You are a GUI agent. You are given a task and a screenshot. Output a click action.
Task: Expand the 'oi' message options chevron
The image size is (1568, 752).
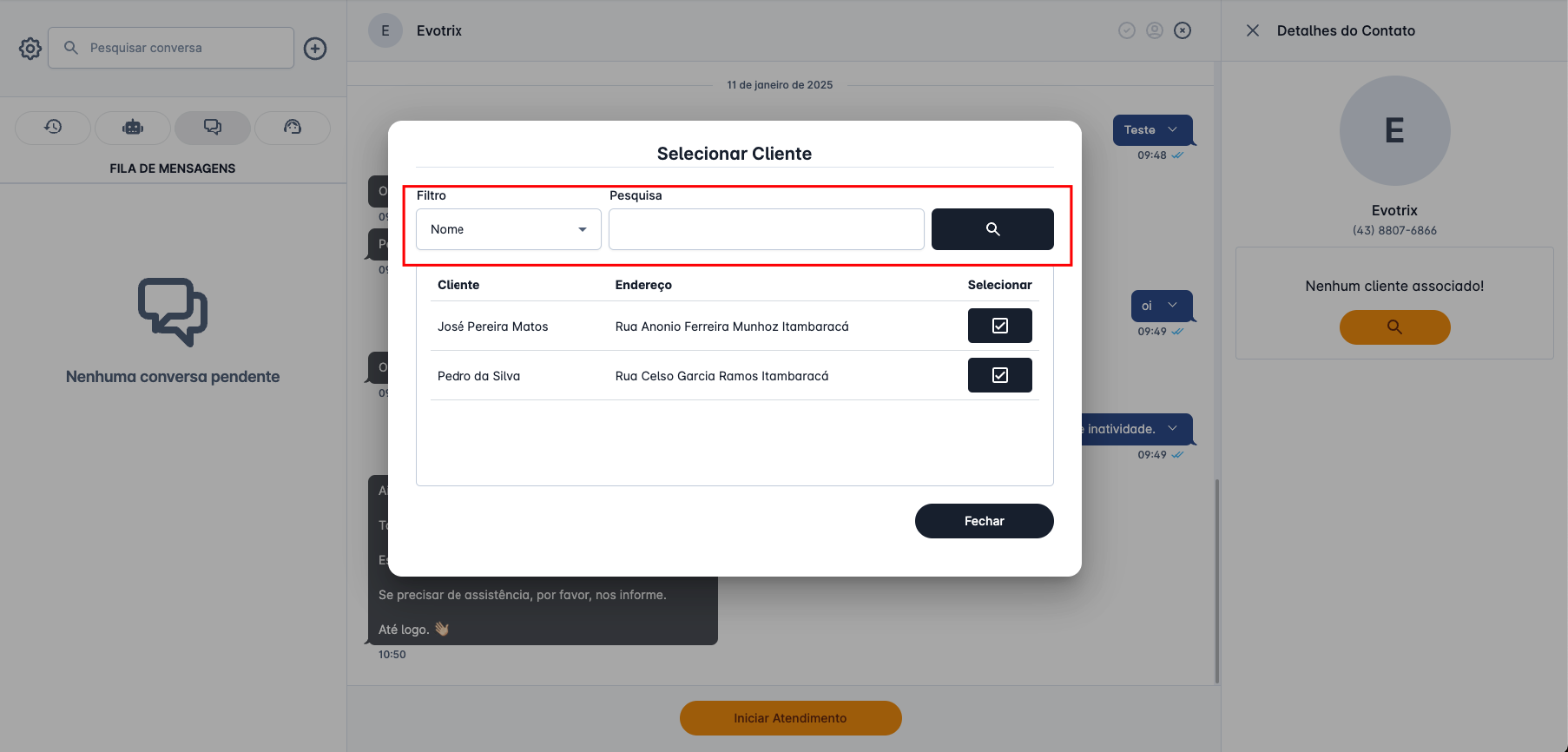click(1173, 306)
